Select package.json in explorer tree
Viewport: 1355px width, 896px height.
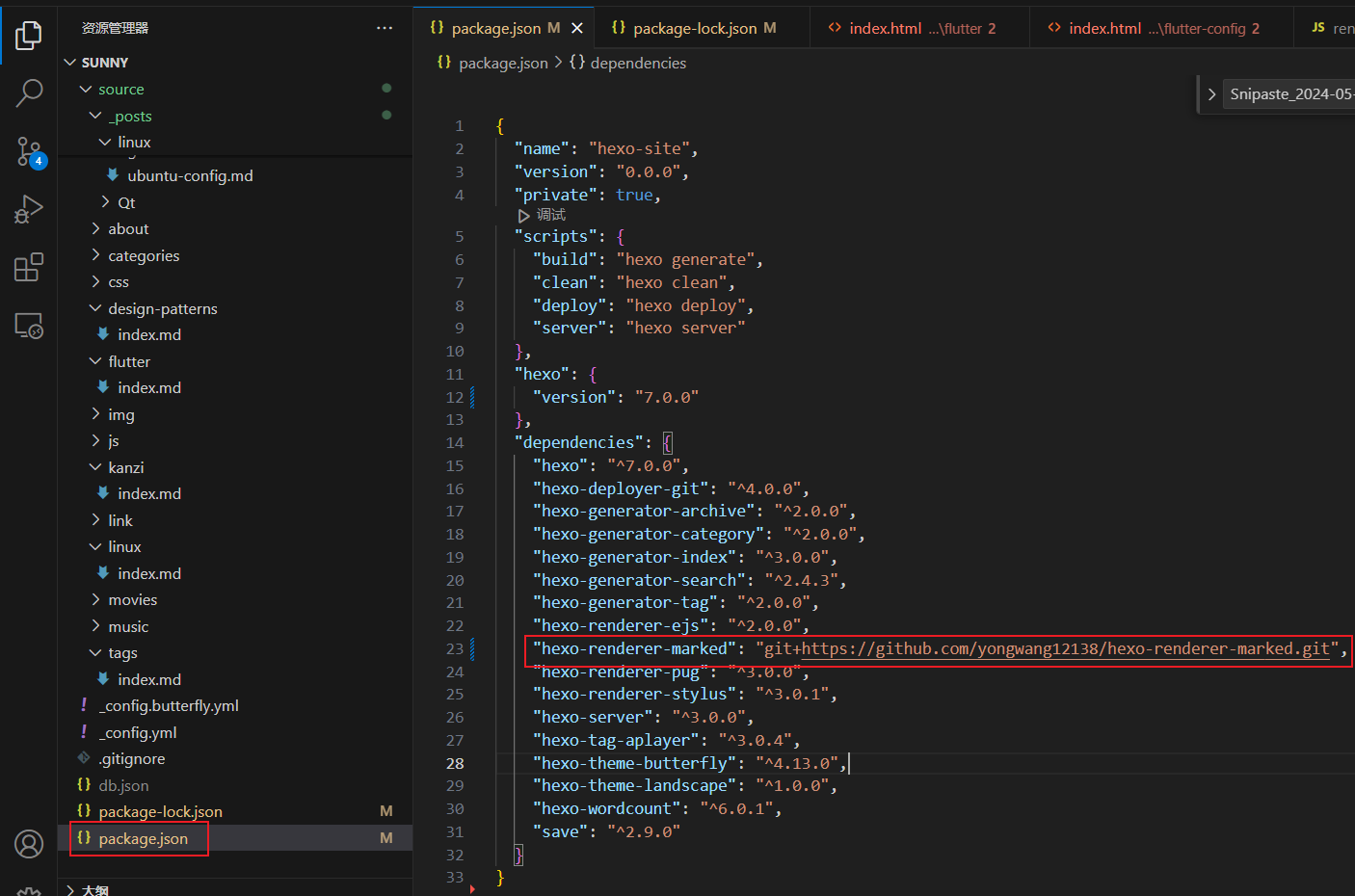coord(143,838)
